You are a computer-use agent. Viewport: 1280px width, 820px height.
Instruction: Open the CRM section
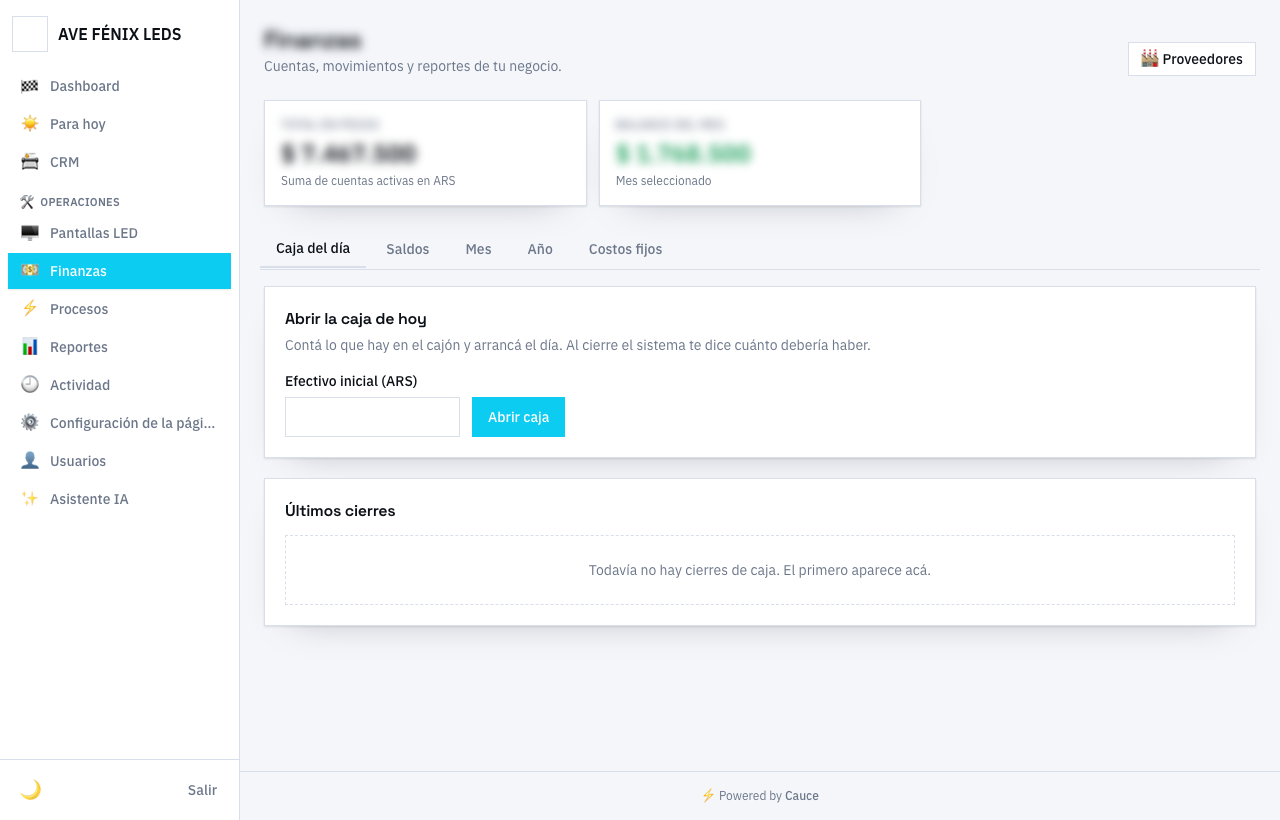tap(119, 162)
